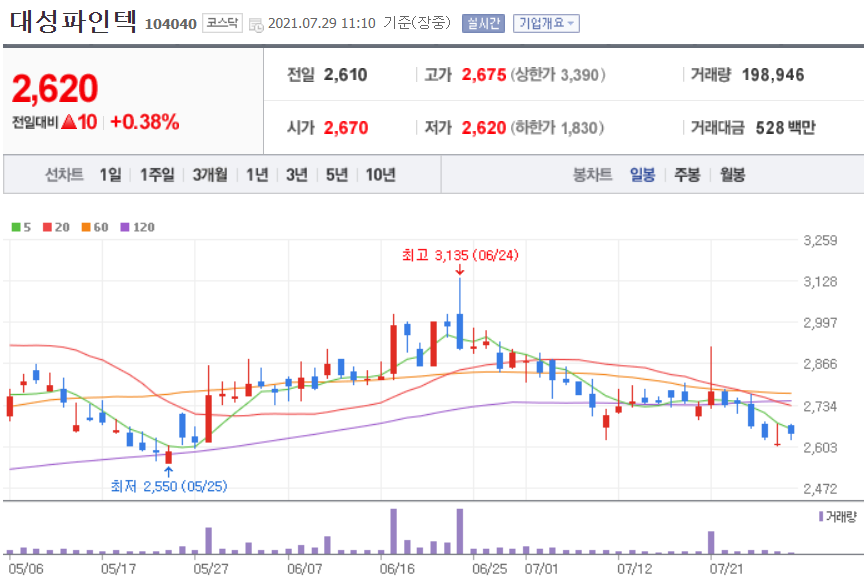Click the stock code 104040

[170, 24]
